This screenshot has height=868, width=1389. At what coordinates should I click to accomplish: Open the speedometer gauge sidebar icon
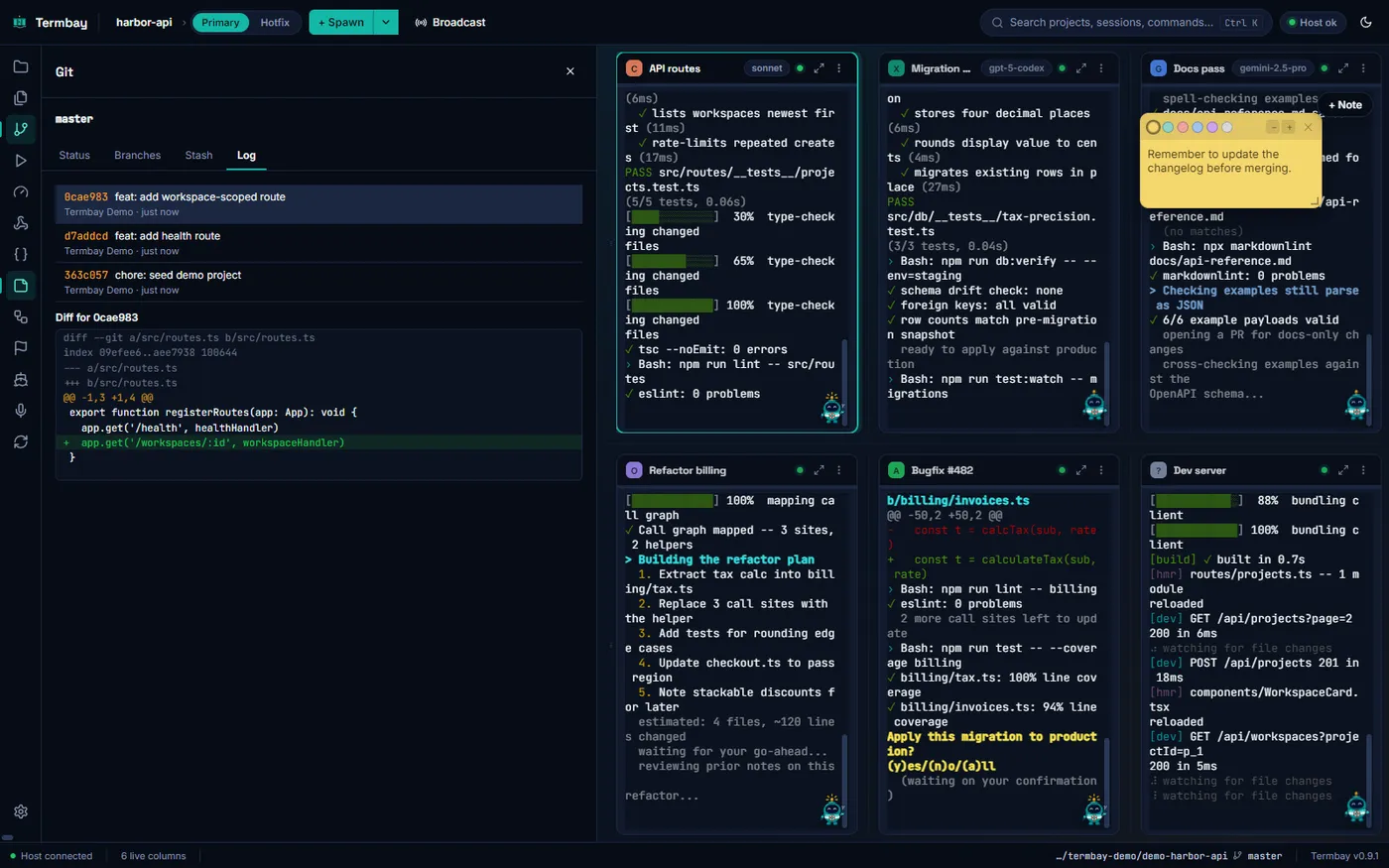(21, 191)
